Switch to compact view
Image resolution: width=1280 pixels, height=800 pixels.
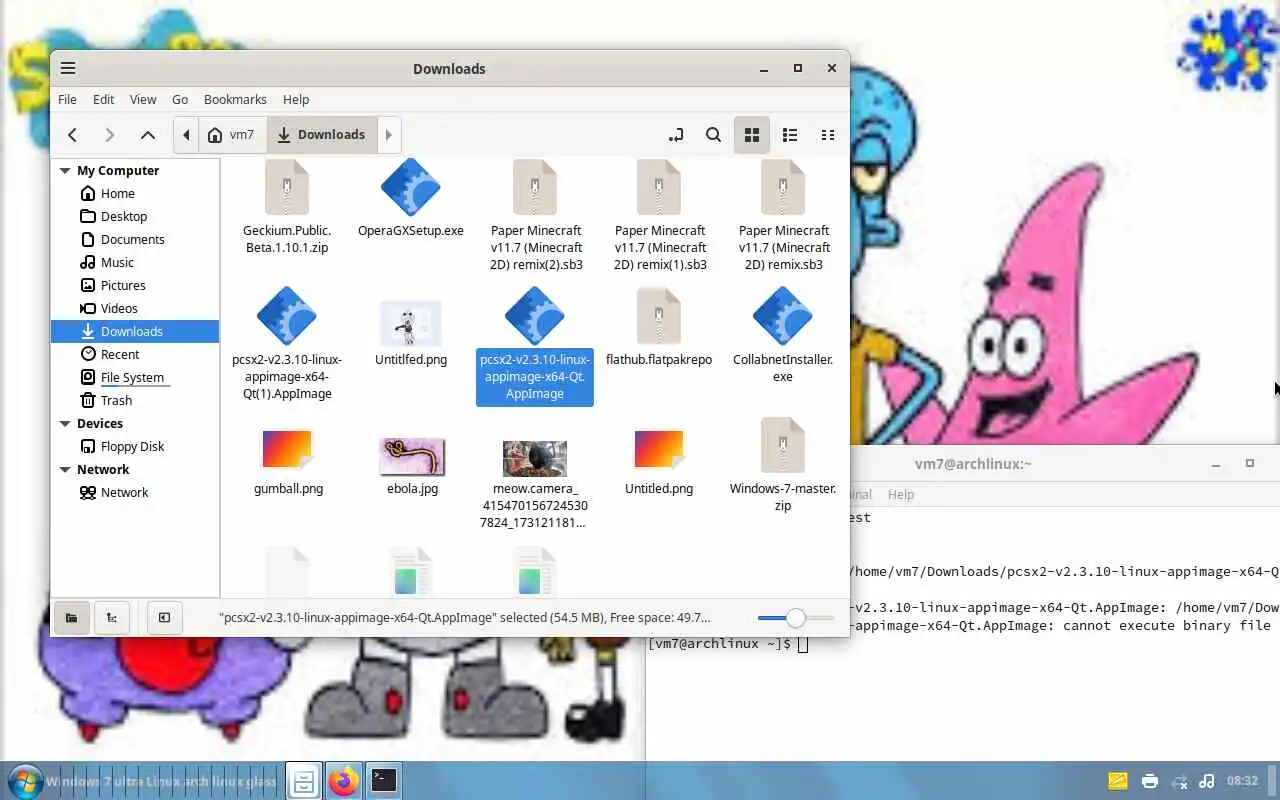(x=828, y=135)
